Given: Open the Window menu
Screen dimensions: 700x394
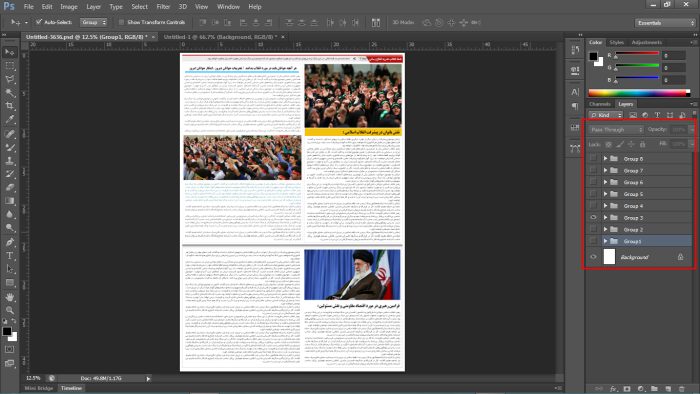Looking at the screenshot, I should [228, 7].
